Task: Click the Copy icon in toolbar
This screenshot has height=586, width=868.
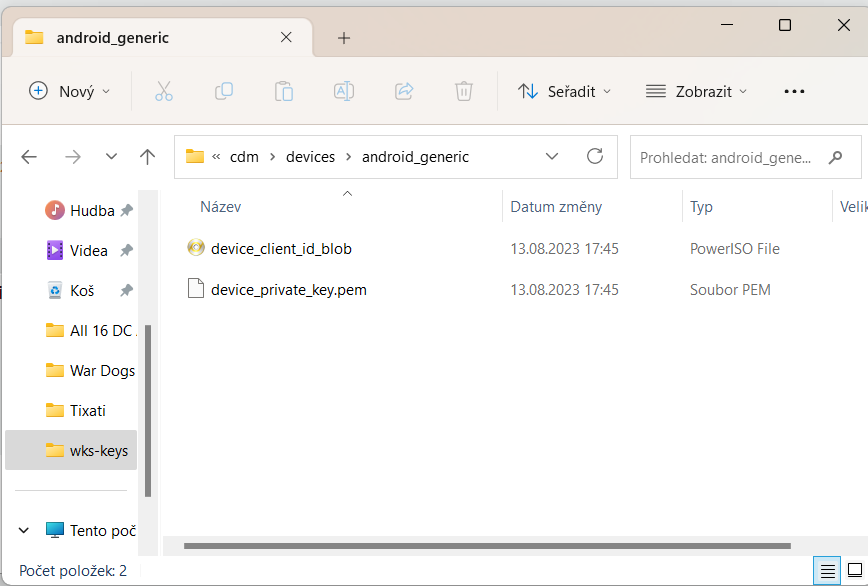Action: [224, 91]
